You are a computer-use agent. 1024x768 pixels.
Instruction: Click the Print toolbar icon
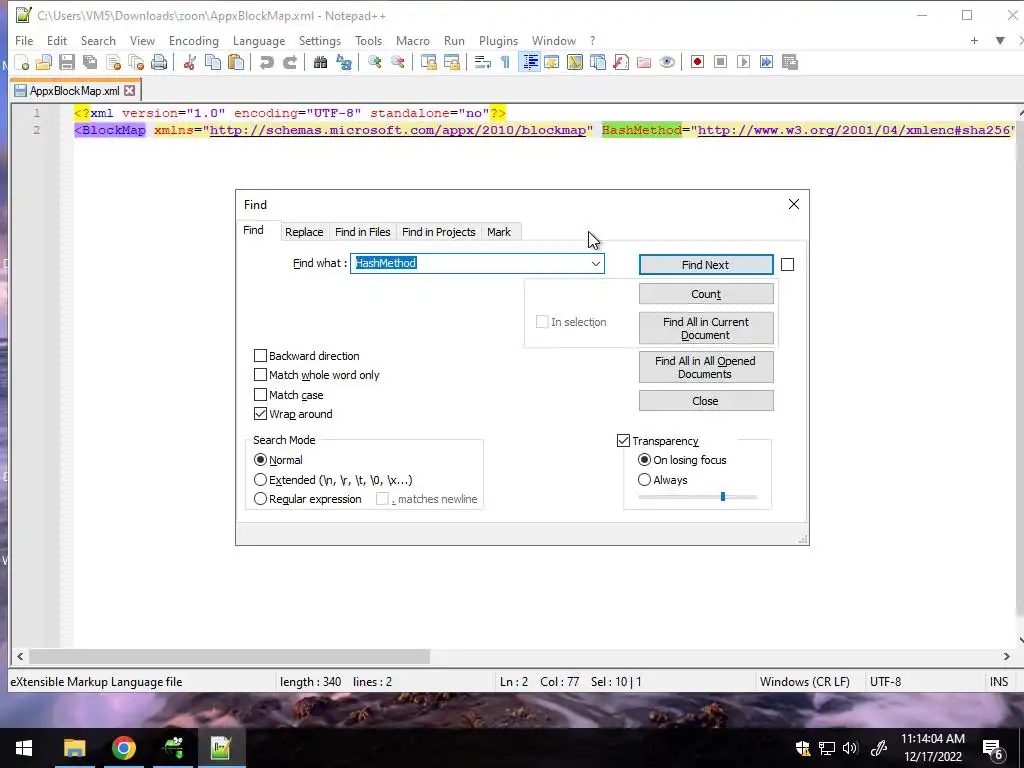tap(159, 62)
